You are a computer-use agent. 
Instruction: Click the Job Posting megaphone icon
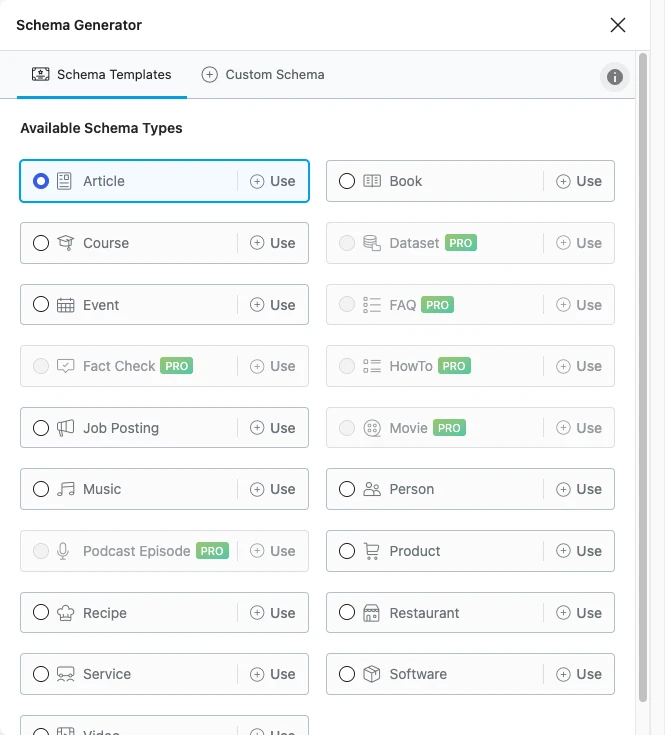tap(66, 428)
